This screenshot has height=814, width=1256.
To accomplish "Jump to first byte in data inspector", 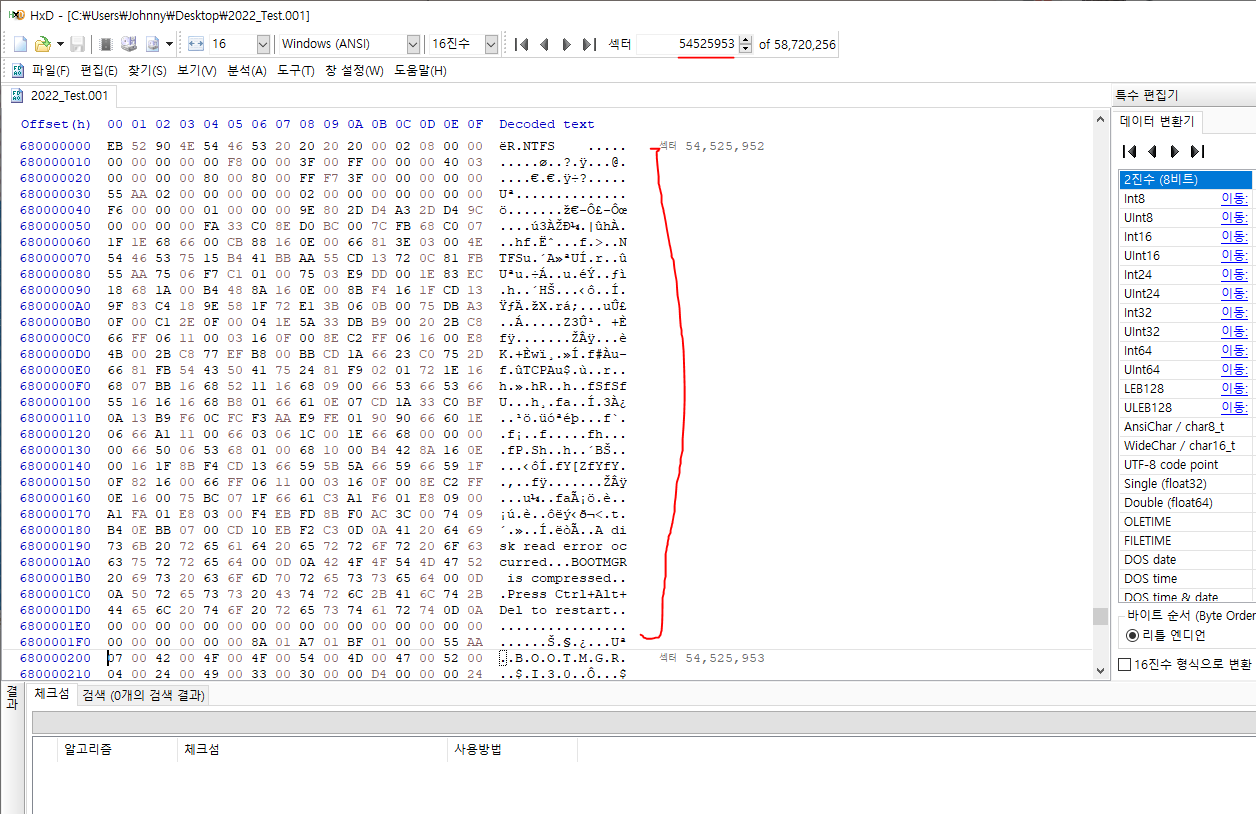I will point(1131,152).
